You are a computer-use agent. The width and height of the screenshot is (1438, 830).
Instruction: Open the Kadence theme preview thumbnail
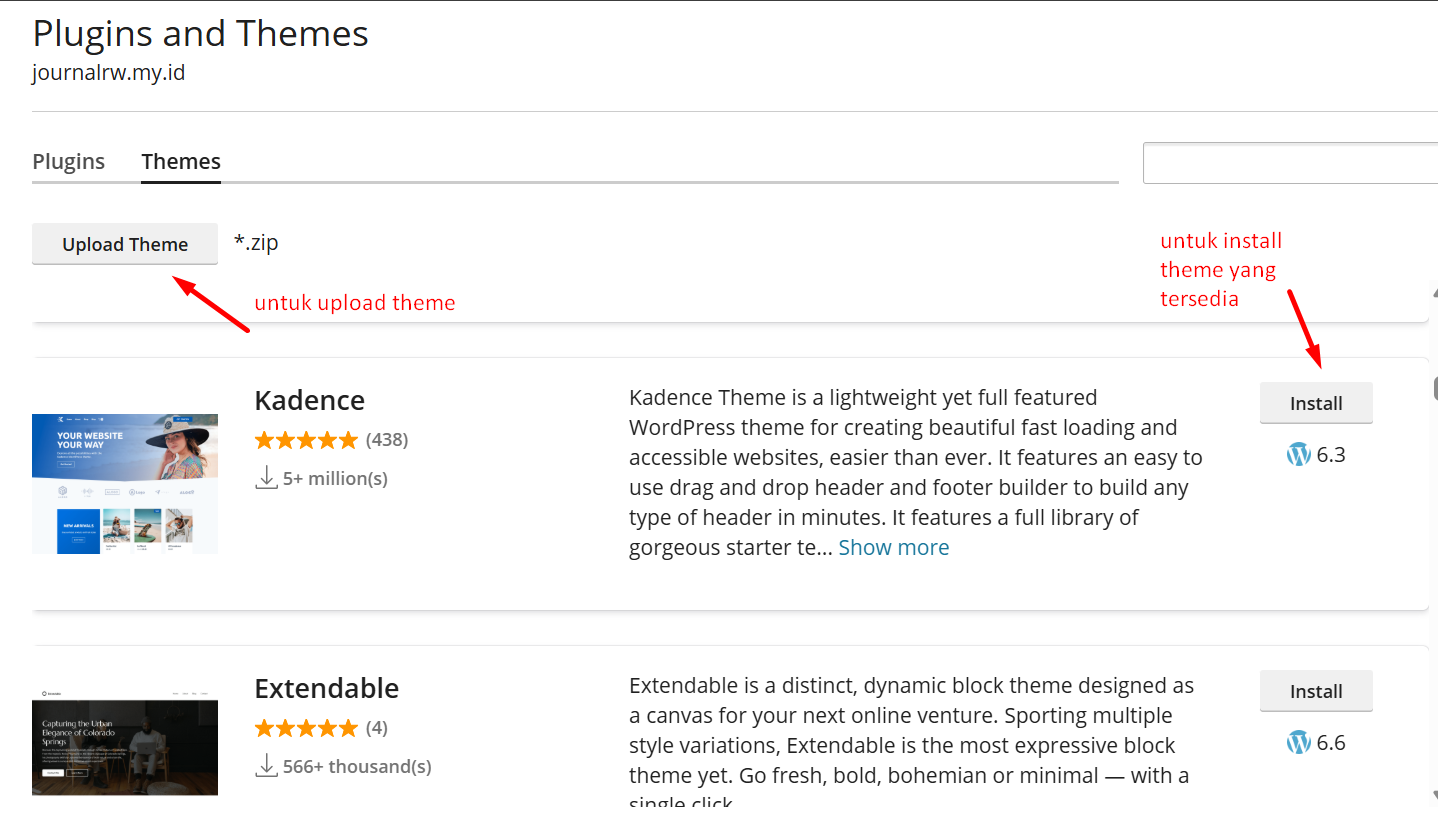125,484
